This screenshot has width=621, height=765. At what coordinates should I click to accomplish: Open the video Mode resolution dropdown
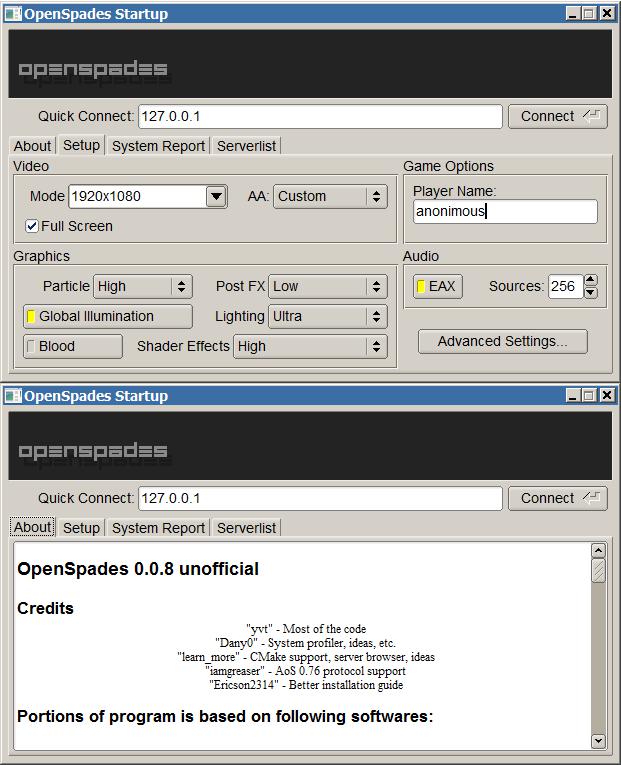[x=217, y=197]
